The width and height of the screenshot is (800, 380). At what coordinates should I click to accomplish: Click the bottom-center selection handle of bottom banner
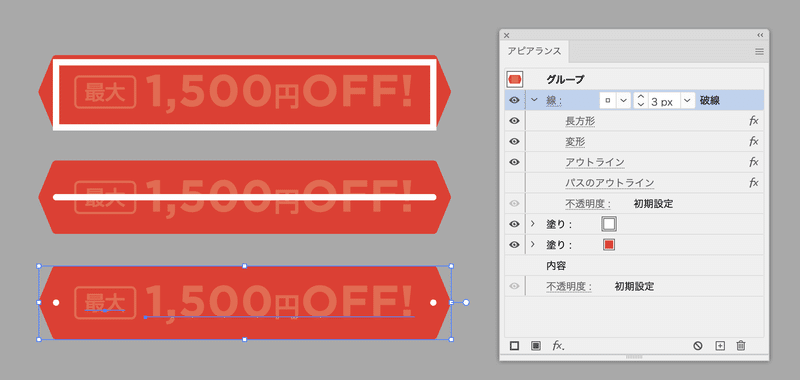(244, 339)
